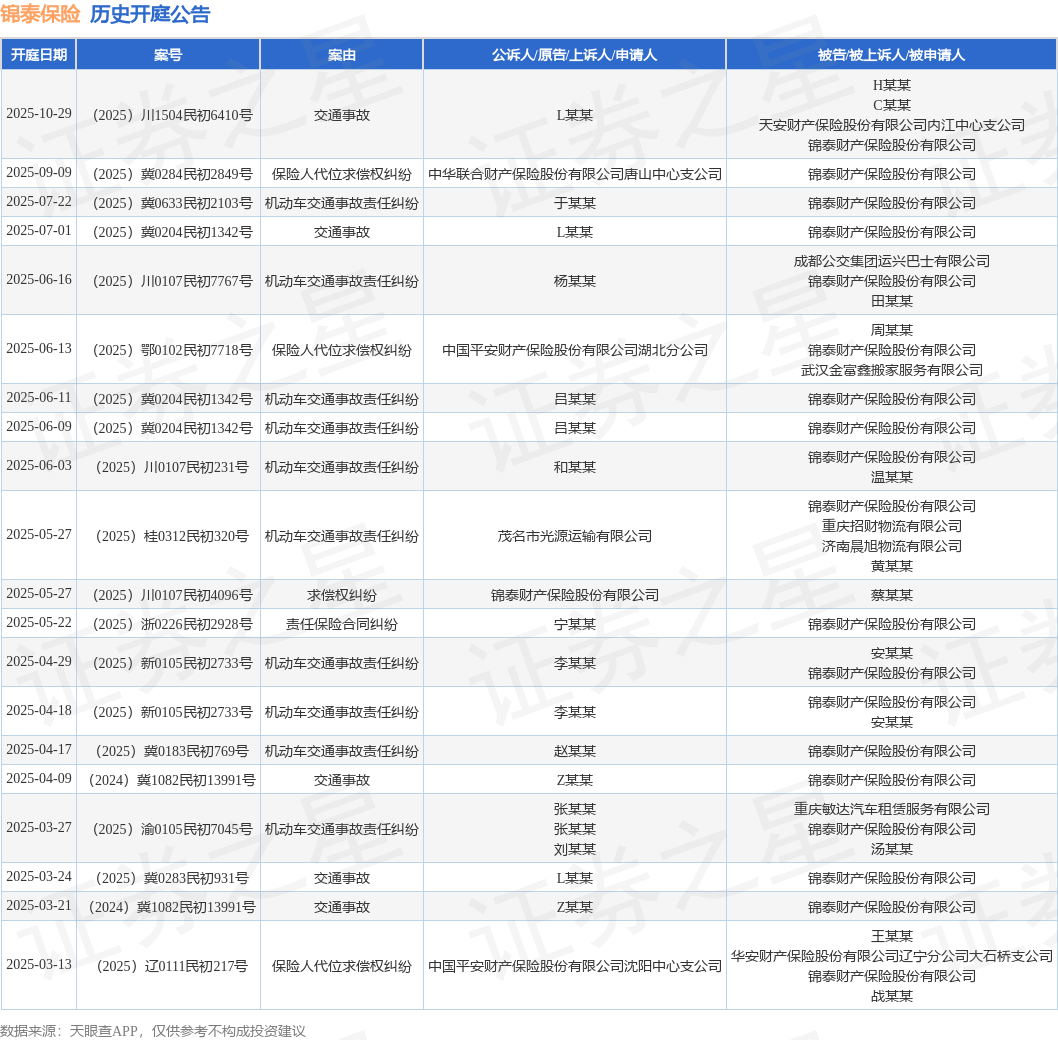Screen dimensions: 1058x1040
Task: Click the plaintiff 宁某某
Action: pyautogui.click(x=575, y=624)
